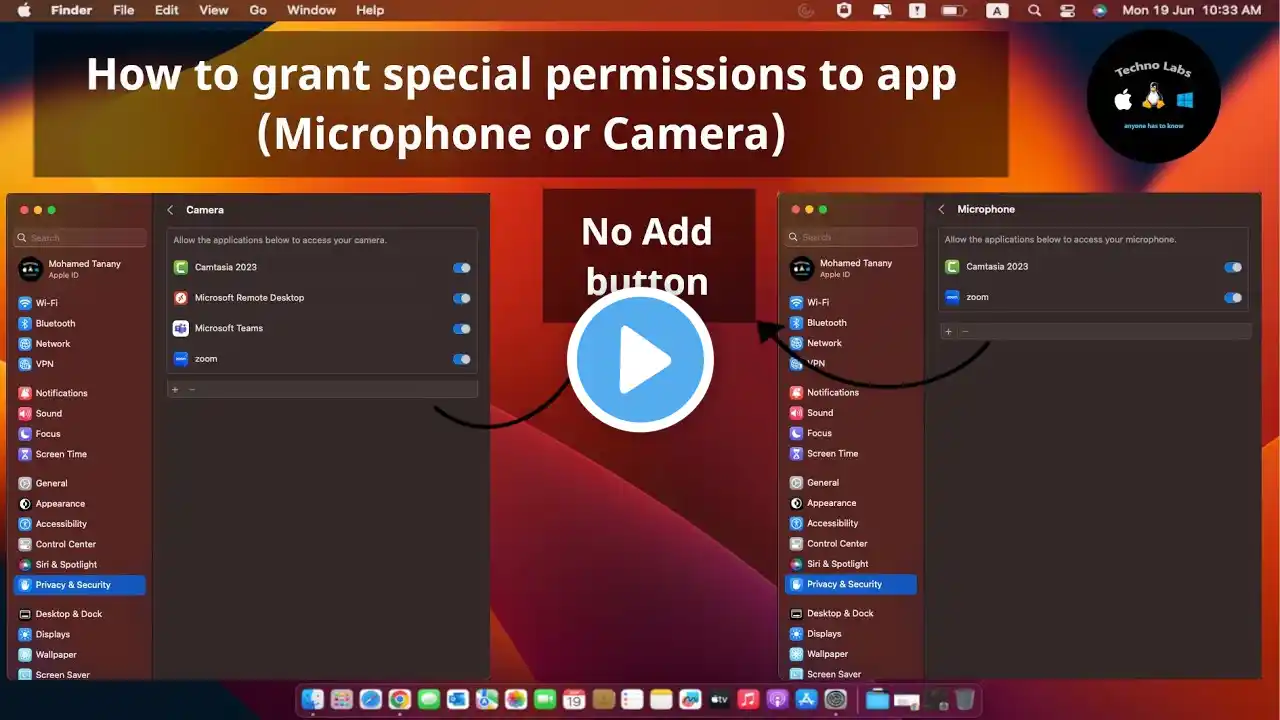This screenshot has height=720, width=1280.
Task: Click the Screen Saver icon in Microphone window sidebar
Action: 796,674
